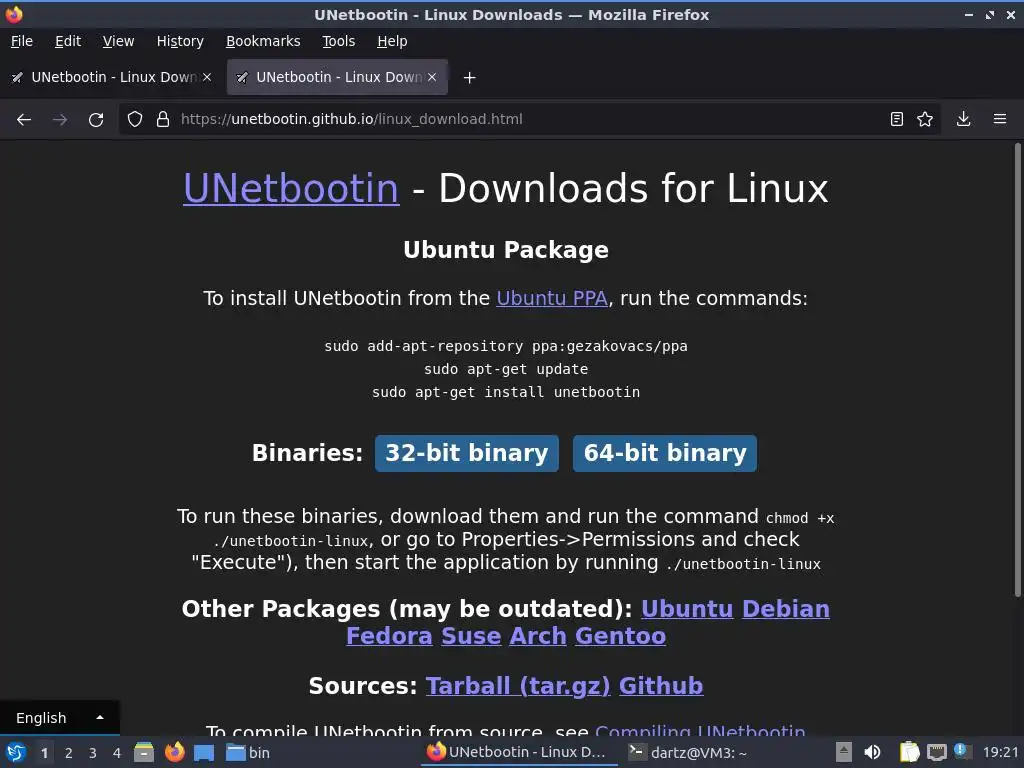Open the History menu
1024x768 pixels.
click(x=180, y=41)
